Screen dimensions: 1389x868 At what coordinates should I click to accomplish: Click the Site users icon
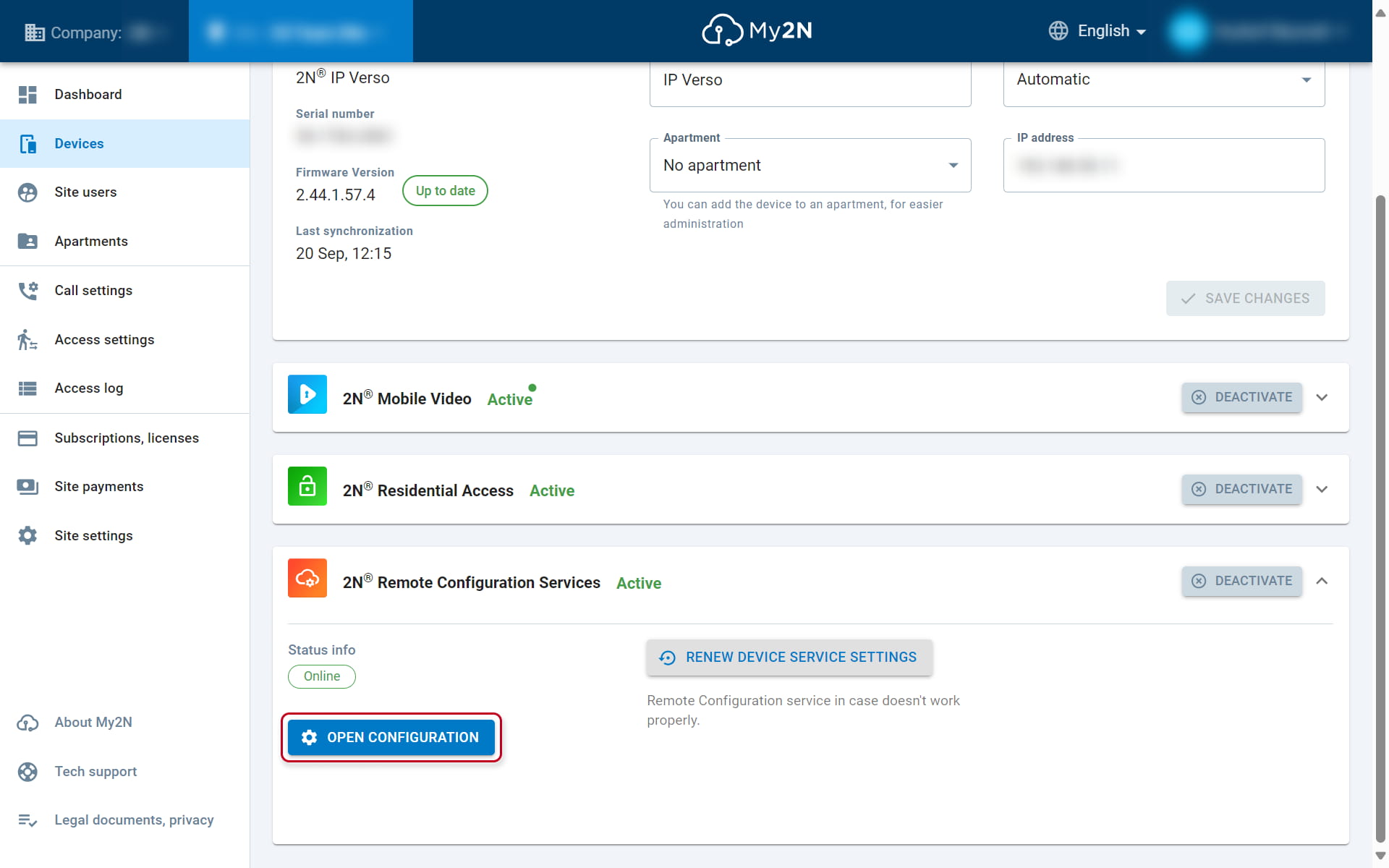(x=27, y=192)
